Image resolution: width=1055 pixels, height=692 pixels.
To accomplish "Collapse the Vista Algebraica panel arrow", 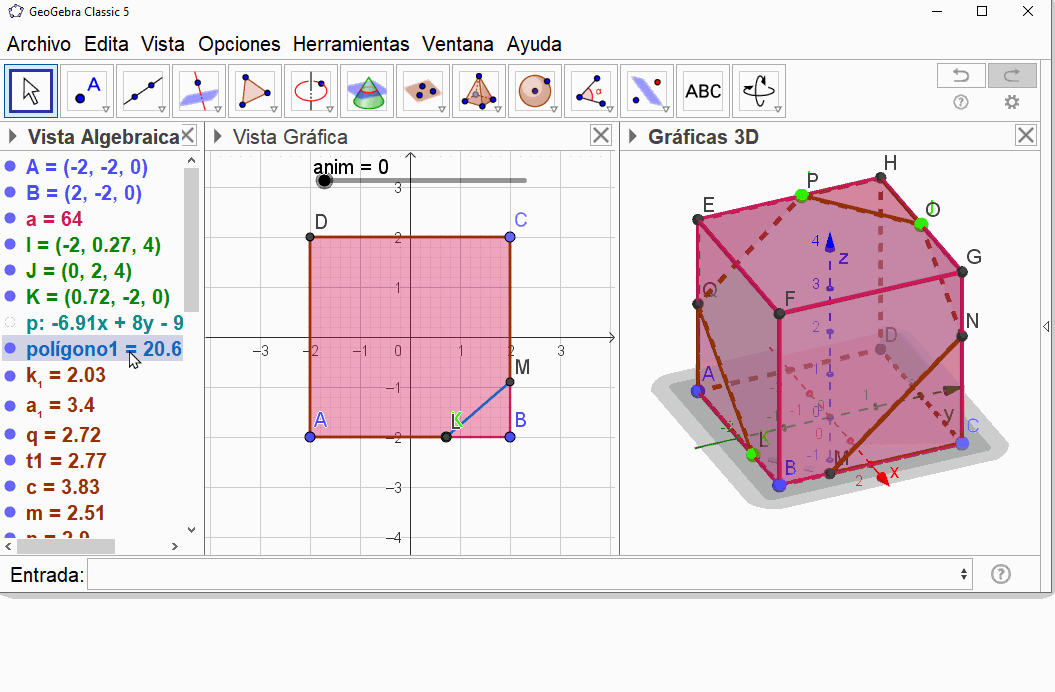I will [x=14, y=137].
